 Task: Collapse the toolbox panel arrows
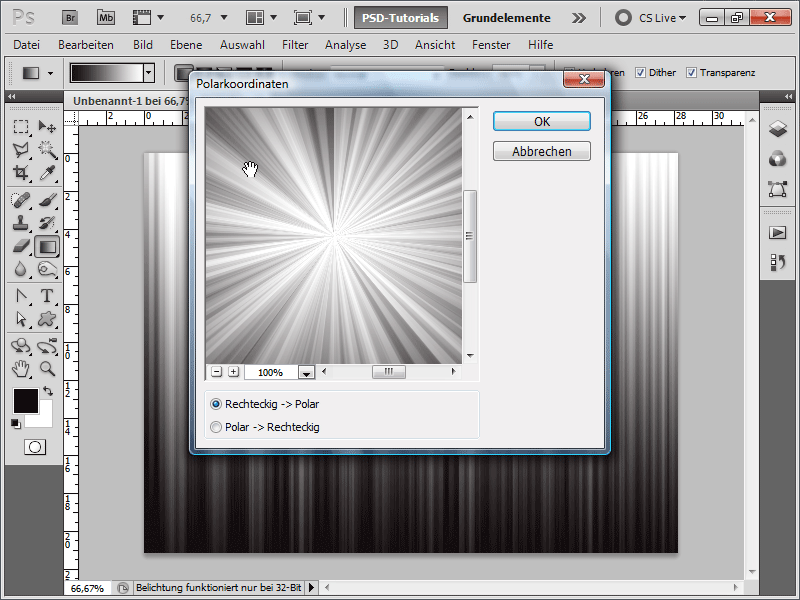(x=12, y=96)
